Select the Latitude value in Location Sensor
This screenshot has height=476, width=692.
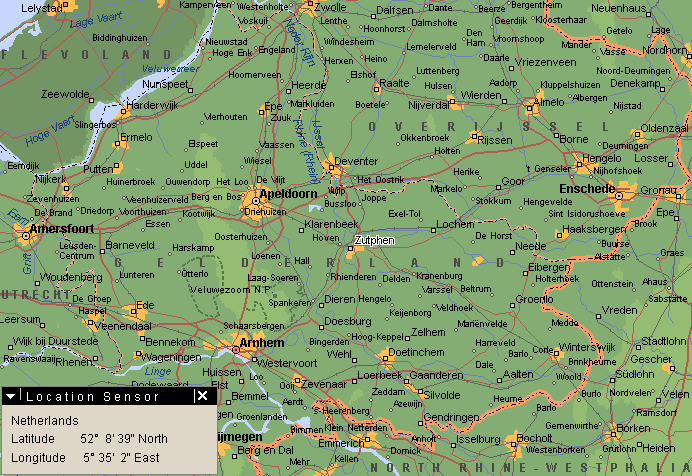click(x=124, y=439)
